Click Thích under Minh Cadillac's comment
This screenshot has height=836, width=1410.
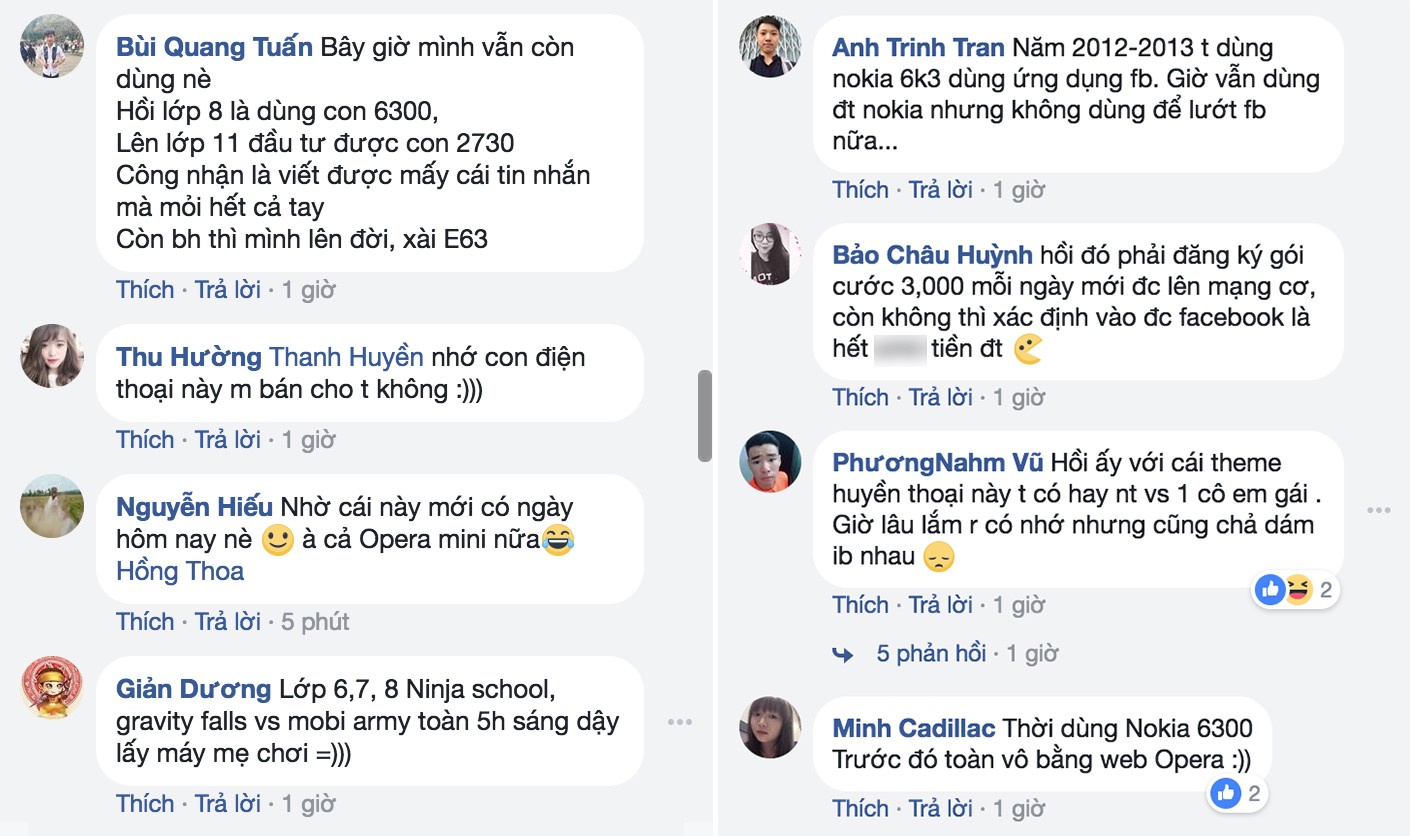[x=860, y=807]
